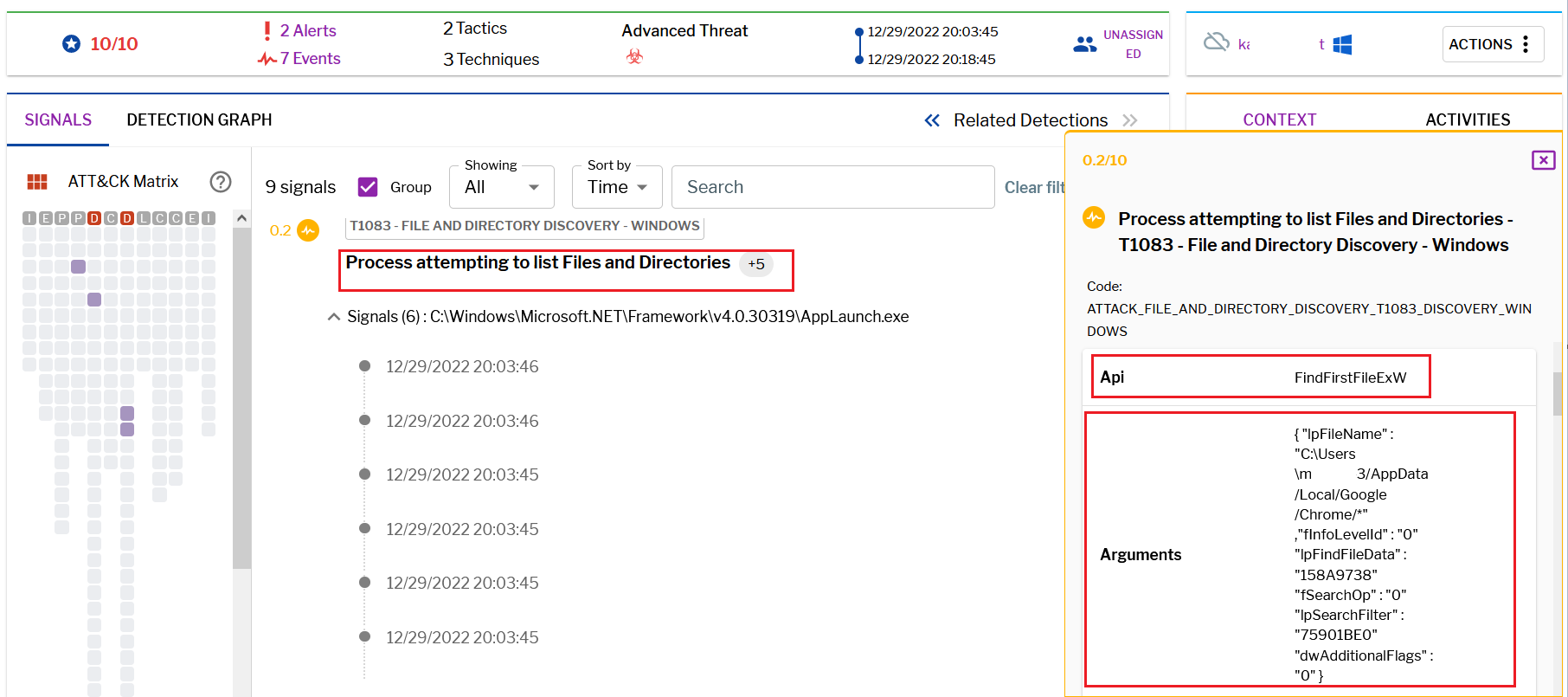Click the 0.2/10 score in detail panel

[x=1104, y=160]
